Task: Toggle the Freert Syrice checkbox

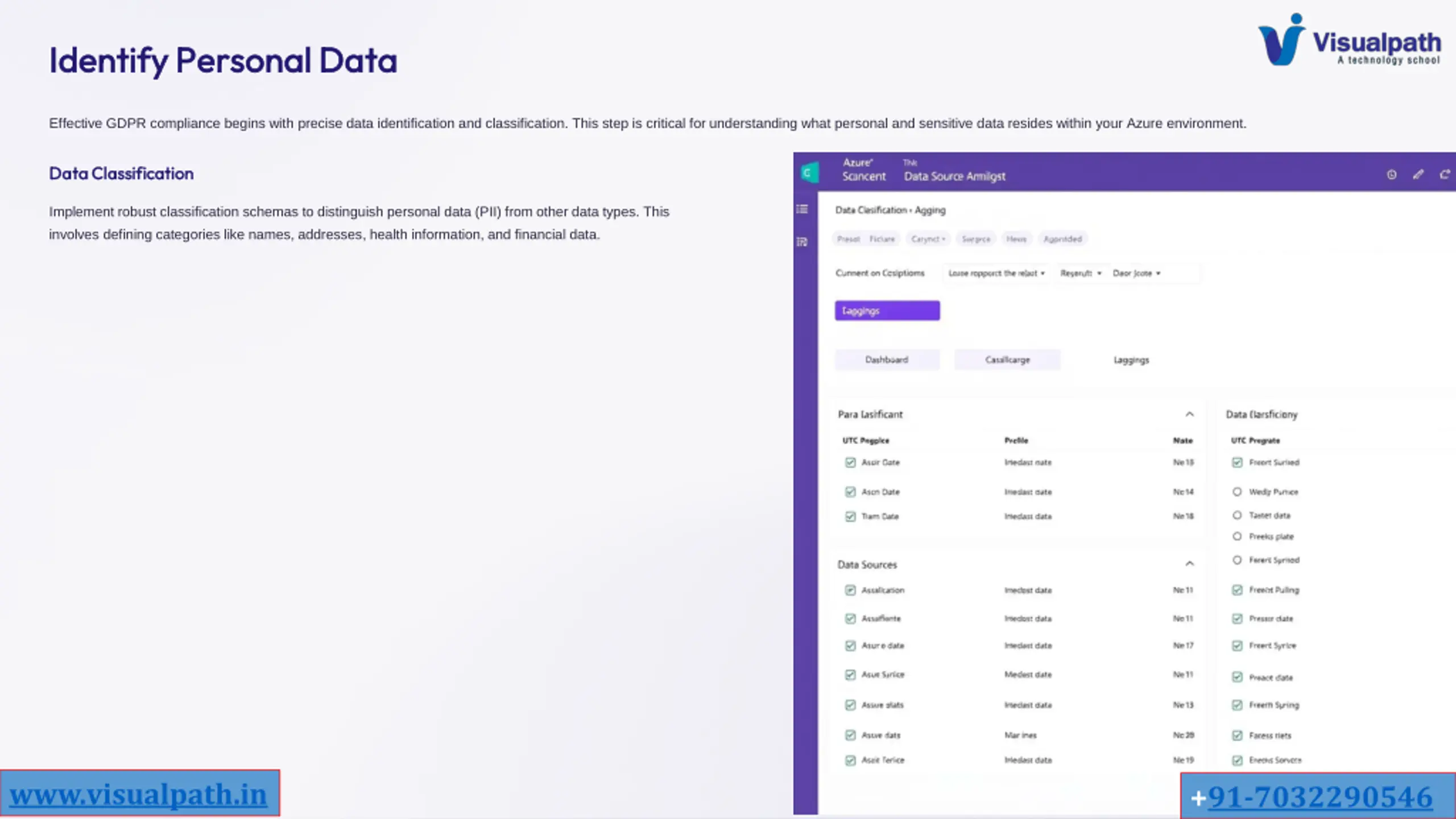Action: point(1237,646)
